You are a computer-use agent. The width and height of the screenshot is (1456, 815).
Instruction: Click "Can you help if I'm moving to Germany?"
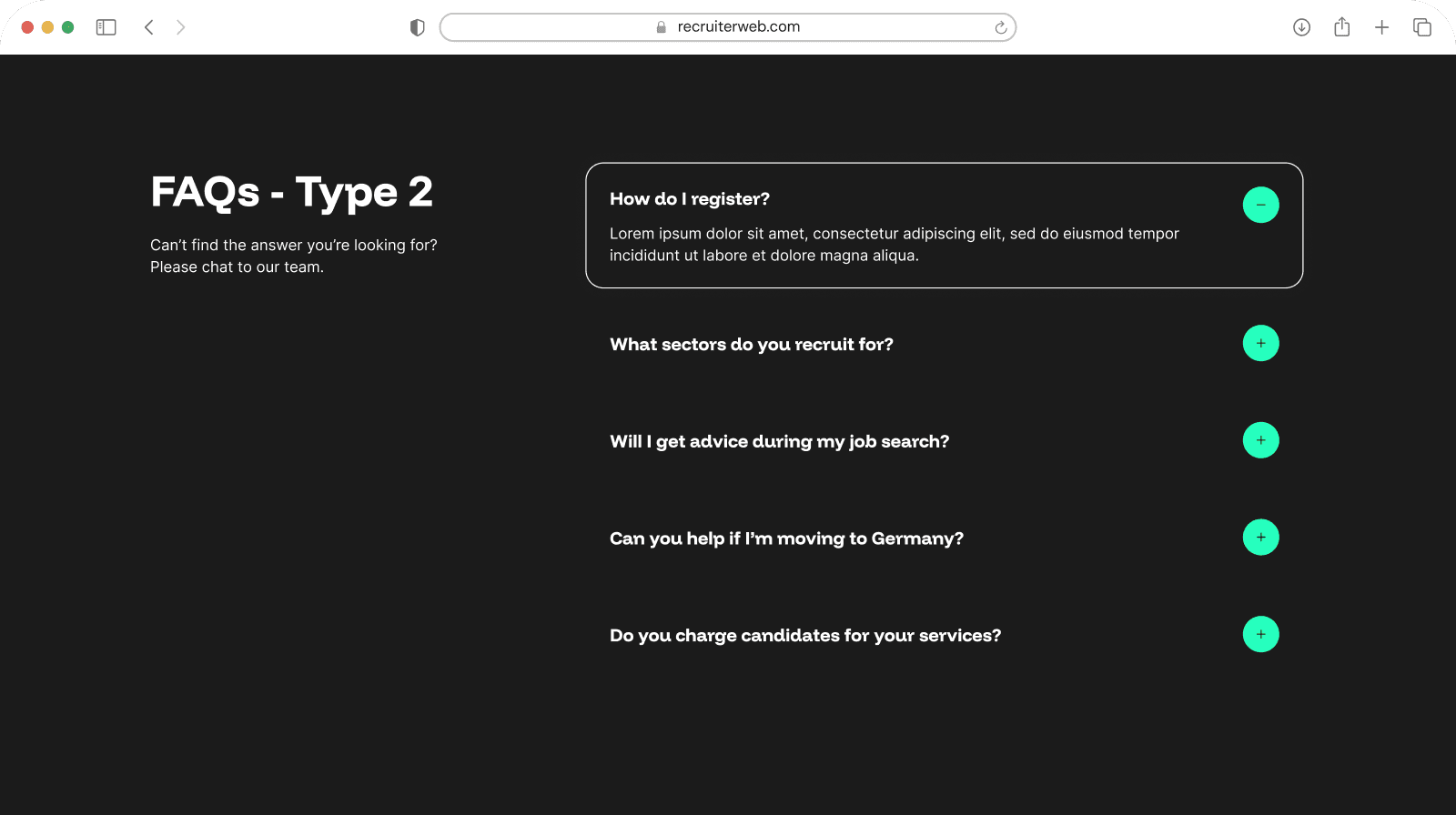(786, 538)
